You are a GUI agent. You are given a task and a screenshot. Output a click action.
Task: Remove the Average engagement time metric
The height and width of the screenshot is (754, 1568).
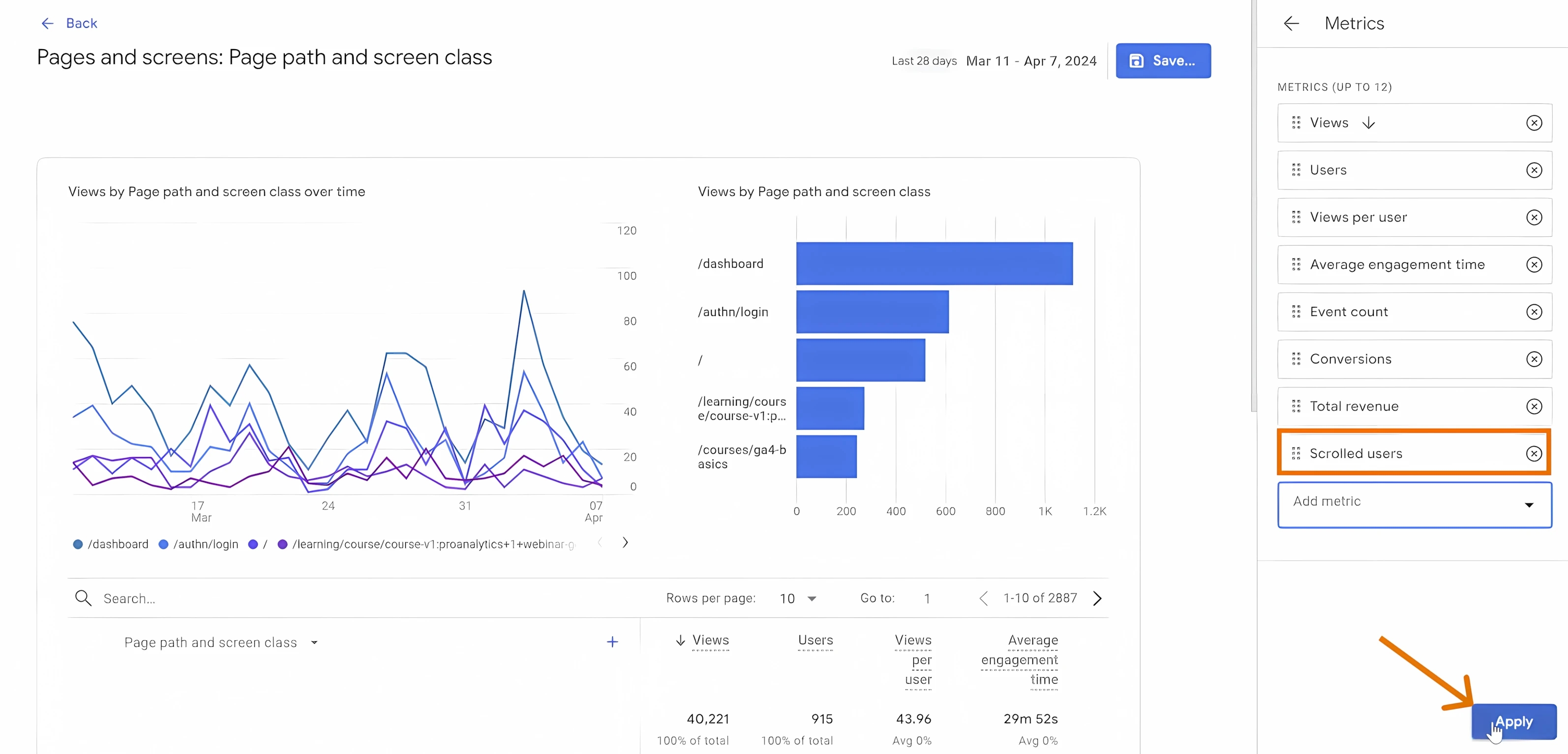pyautogui.click(x=1534, y=264)
